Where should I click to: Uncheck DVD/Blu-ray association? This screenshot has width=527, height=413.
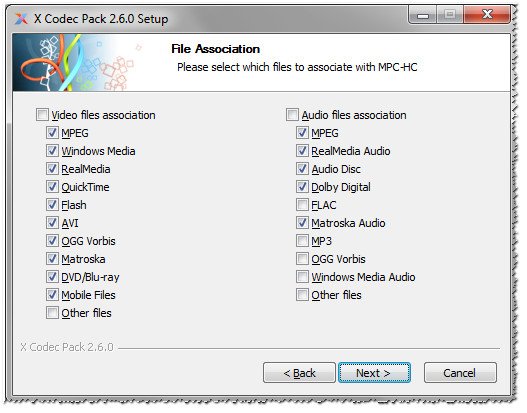click(x=52, y=277)
